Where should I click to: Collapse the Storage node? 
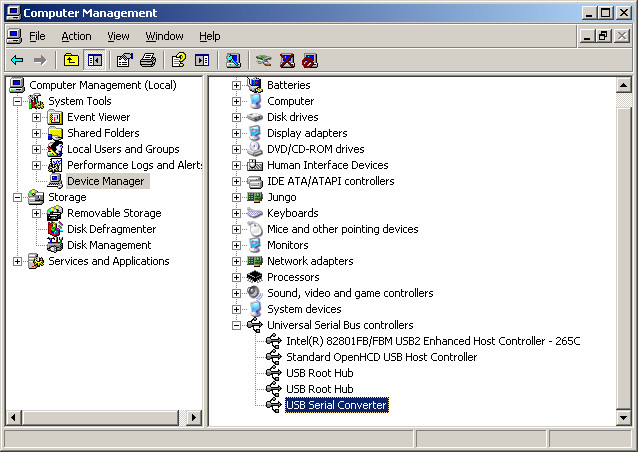click(17, 197)
